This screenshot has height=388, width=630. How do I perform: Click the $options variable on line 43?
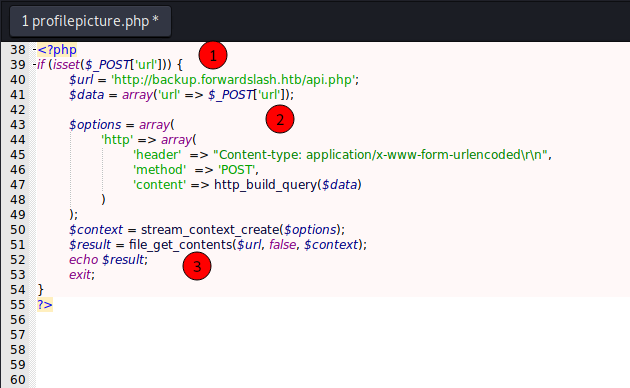(x=95, y=125)
